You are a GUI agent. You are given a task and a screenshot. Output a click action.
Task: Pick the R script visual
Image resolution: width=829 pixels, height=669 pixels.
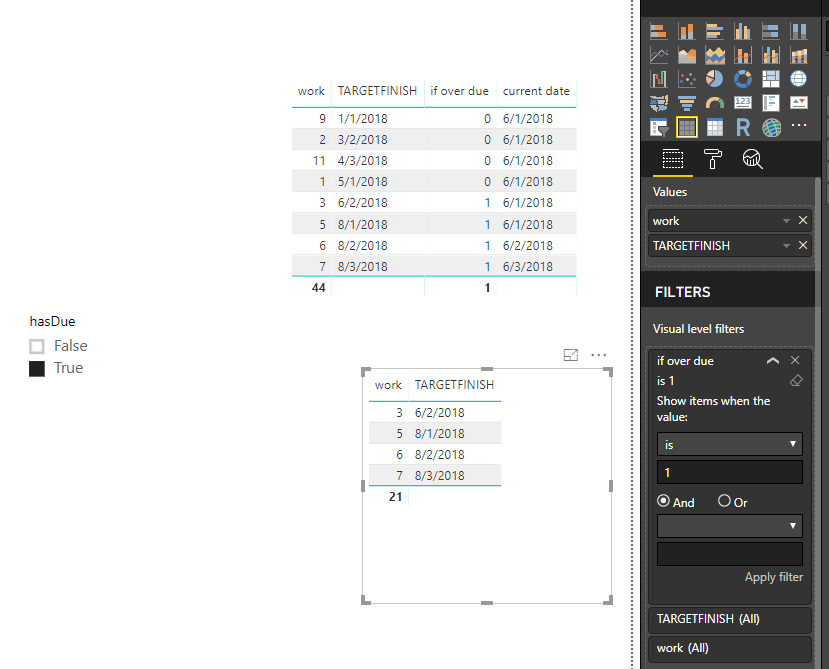point(742,127)
